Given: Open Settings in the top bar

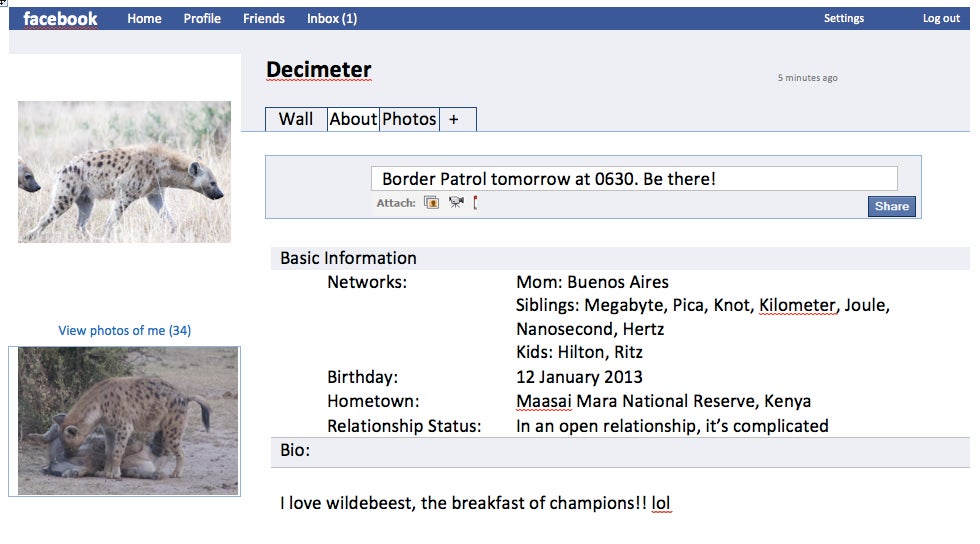Looking at the screenshot, I should tap(844, 18).
